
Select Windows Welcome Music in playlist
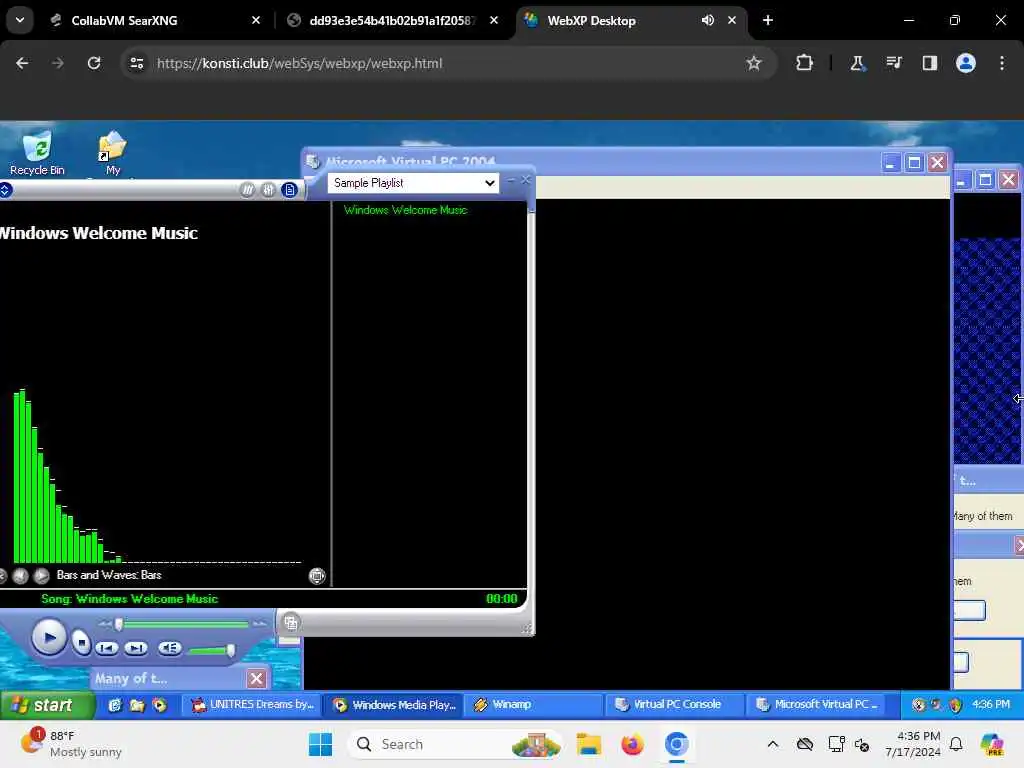[405, 210]
